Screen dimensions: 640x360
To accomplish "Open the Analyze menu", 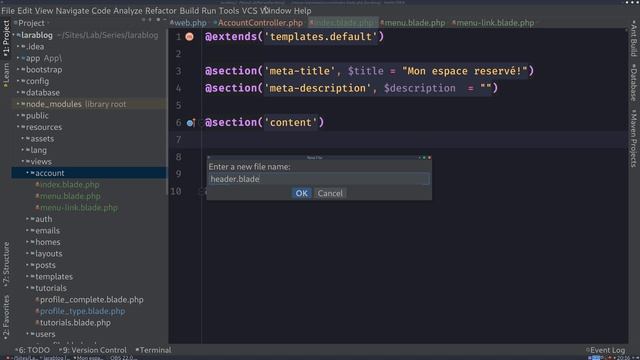I will click(128, 11).
